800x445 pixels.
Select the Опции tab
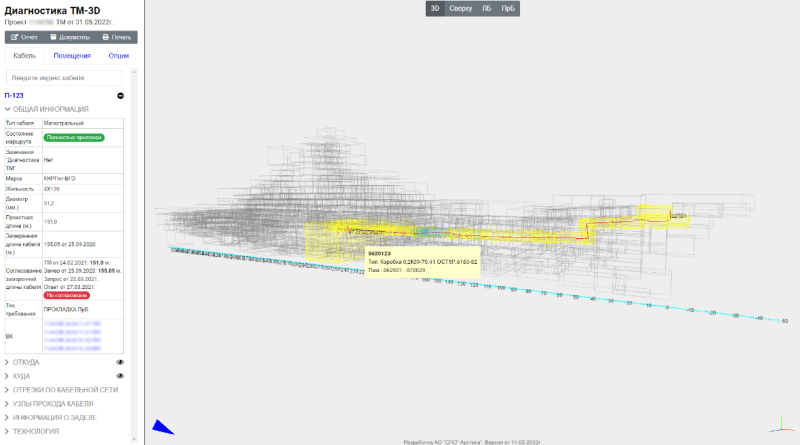point(118,56)
